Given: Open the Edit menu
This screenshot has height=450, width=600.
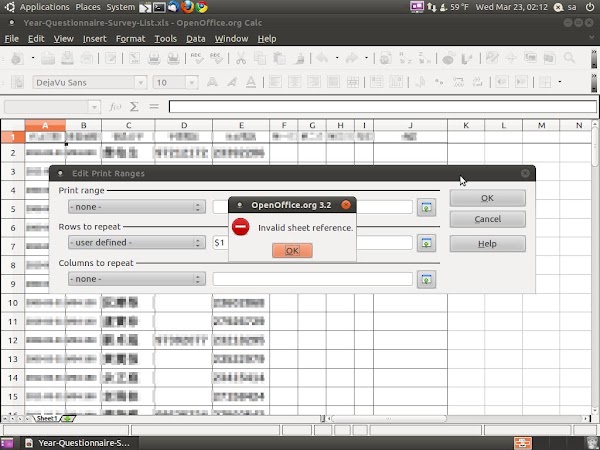Looking at the screenshot, I should (x=36, y=39).
